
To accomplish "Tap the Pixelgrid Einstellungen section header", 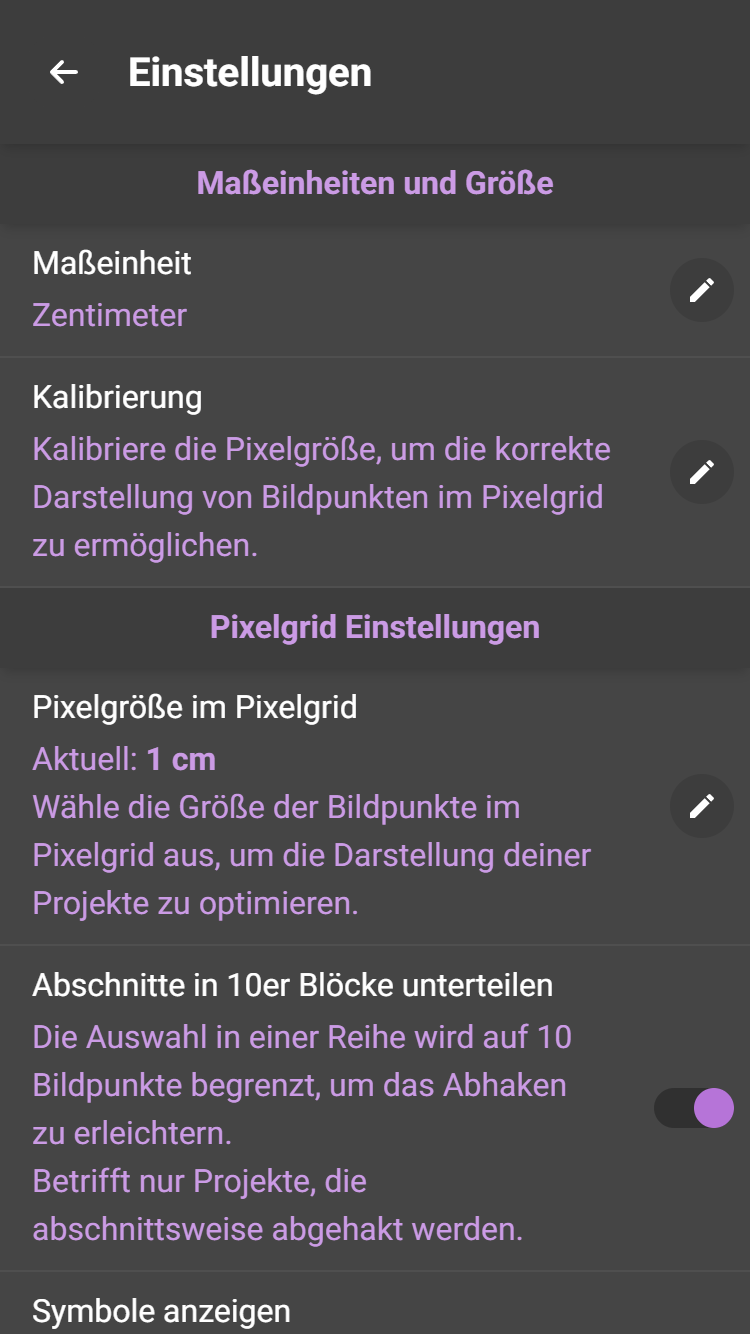I will pos(375,627).
